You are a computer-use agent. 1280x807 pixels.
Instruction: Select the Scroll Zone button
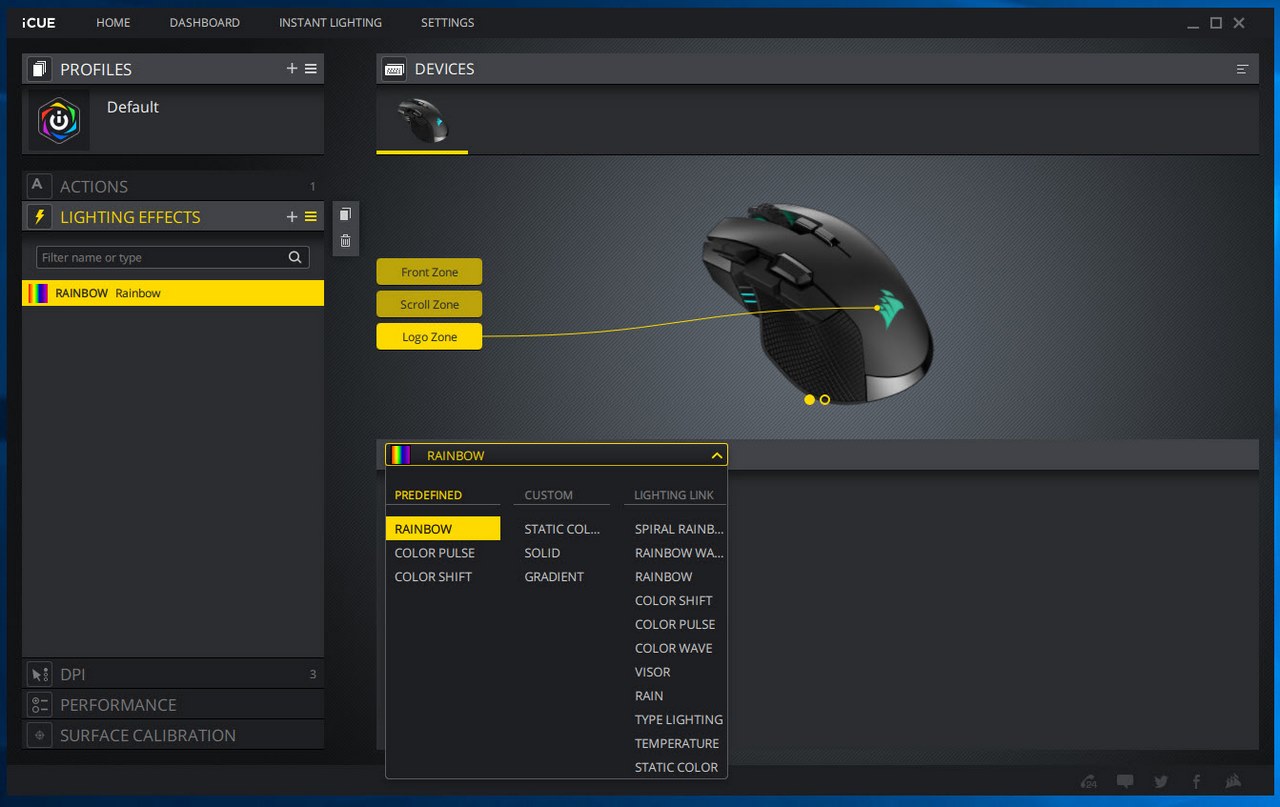(429, 304)
